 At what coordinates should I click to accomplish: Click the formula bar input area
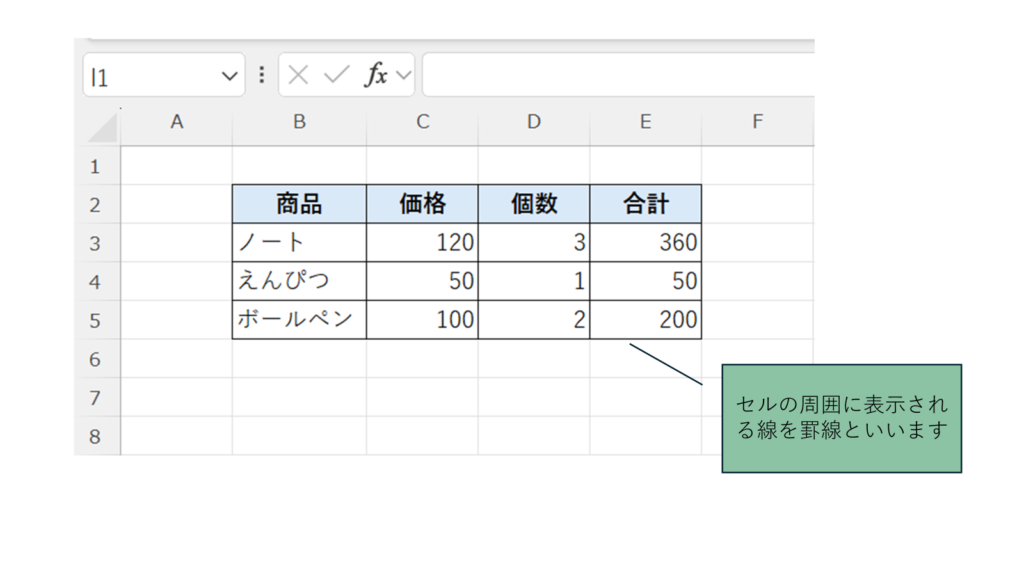click(615, 75)
